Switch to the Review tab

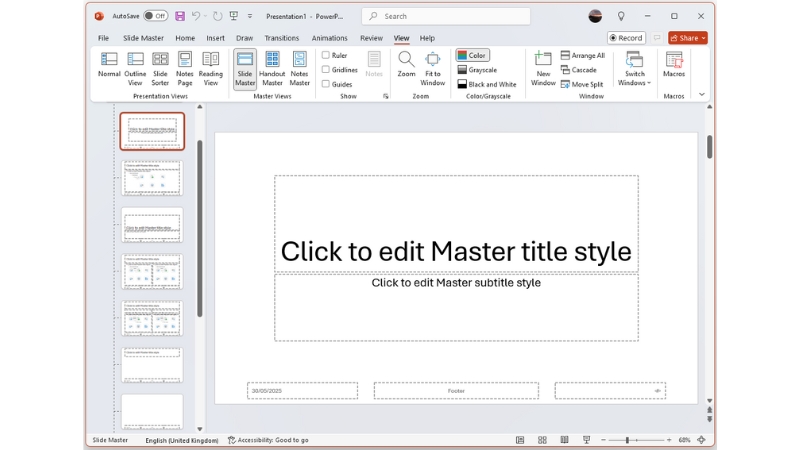371,38
